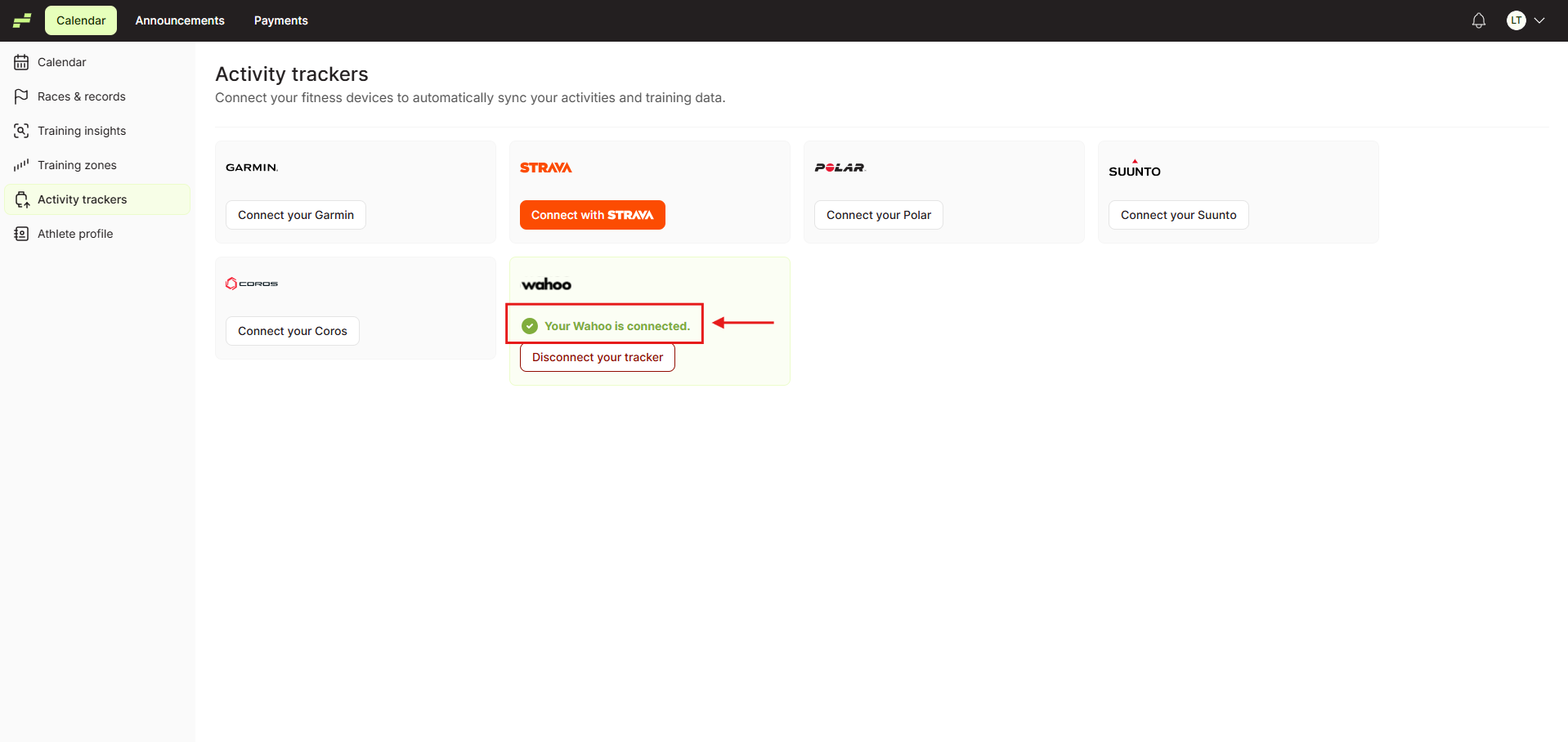
Task: Open the Payments tab
Action: point(280,20)
